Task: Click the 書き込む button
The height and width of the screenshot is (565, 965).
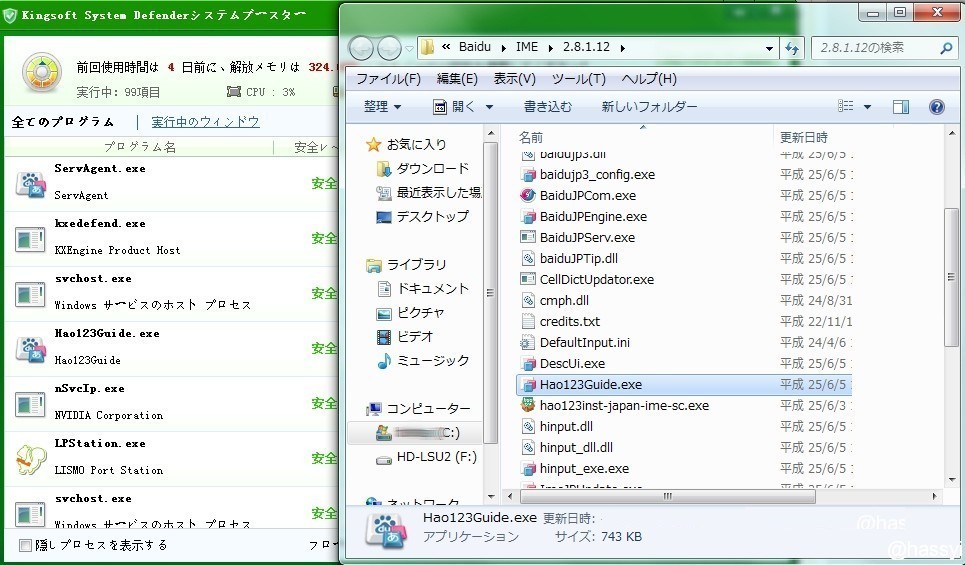Action: tap(548, 106)
